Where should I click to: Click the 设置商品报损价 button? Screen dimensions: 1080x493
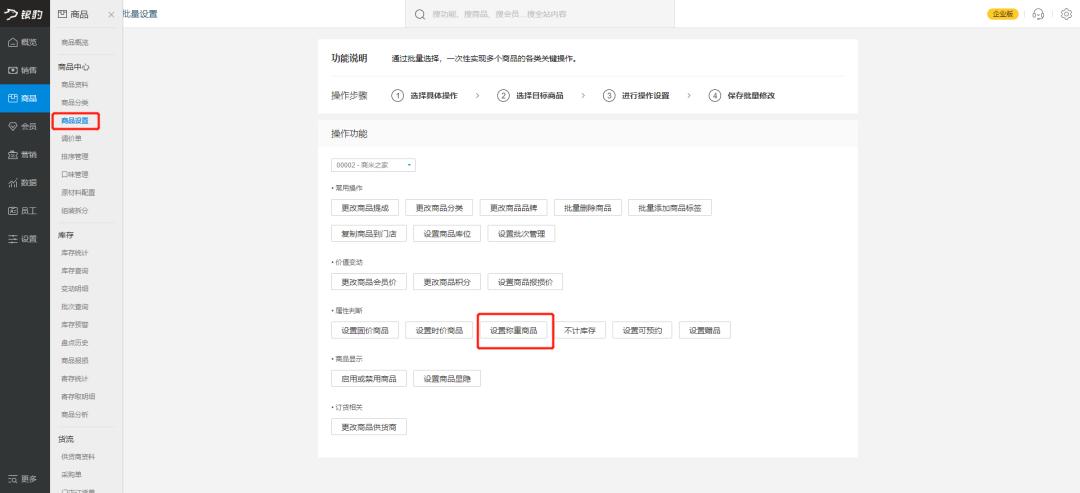click(525, 282)
